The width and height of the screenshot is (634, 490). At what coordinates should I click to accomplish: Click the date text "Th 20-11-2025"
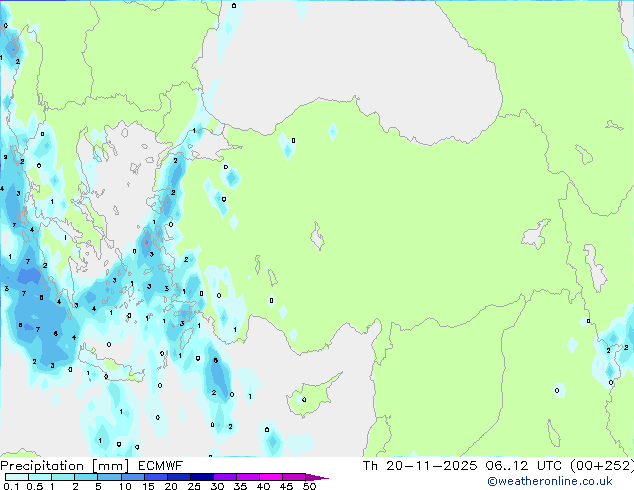pyautogui.click(x=420, y=466)
